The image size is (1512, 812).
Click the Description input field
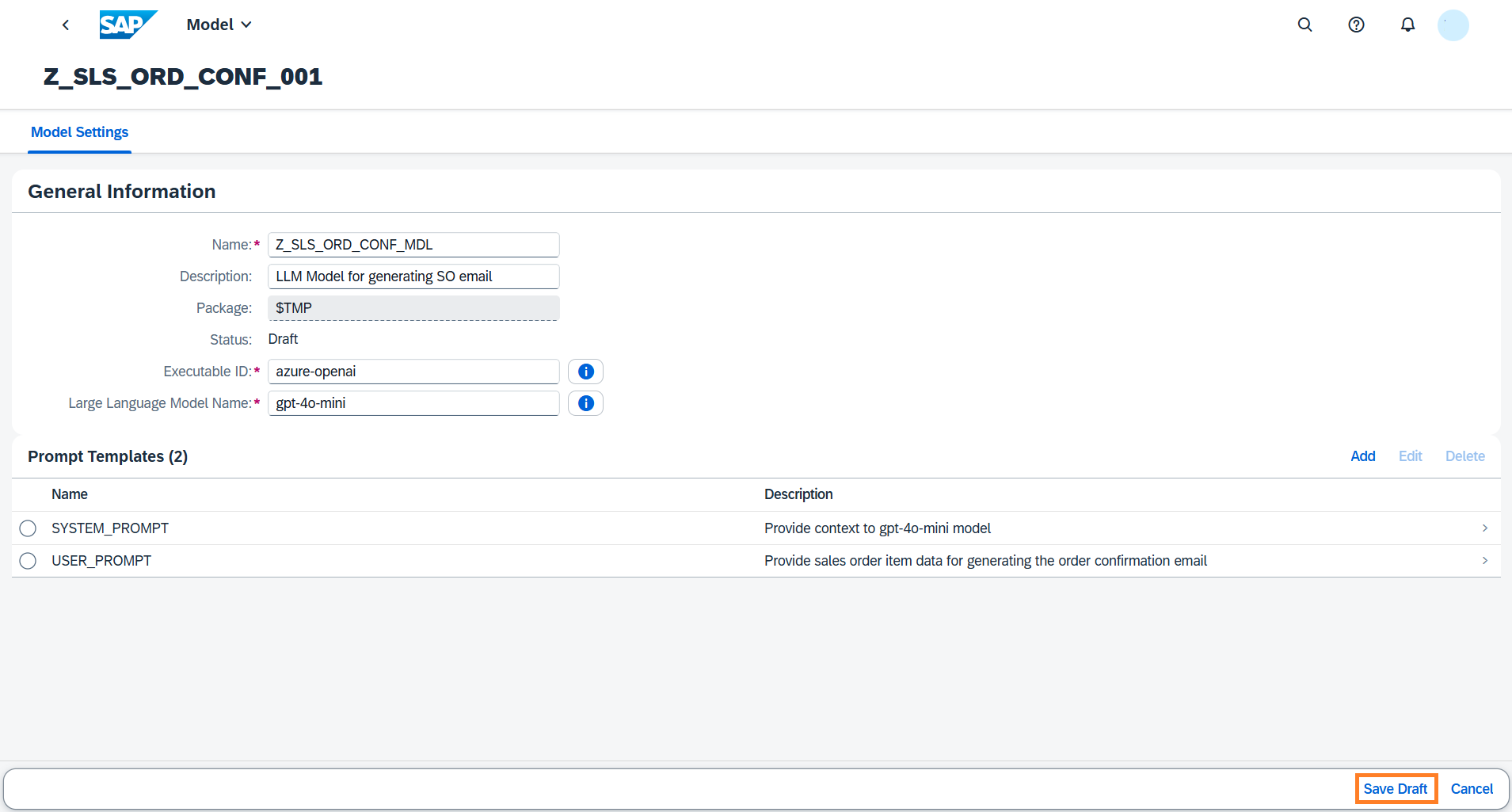(x=413, y=276)
